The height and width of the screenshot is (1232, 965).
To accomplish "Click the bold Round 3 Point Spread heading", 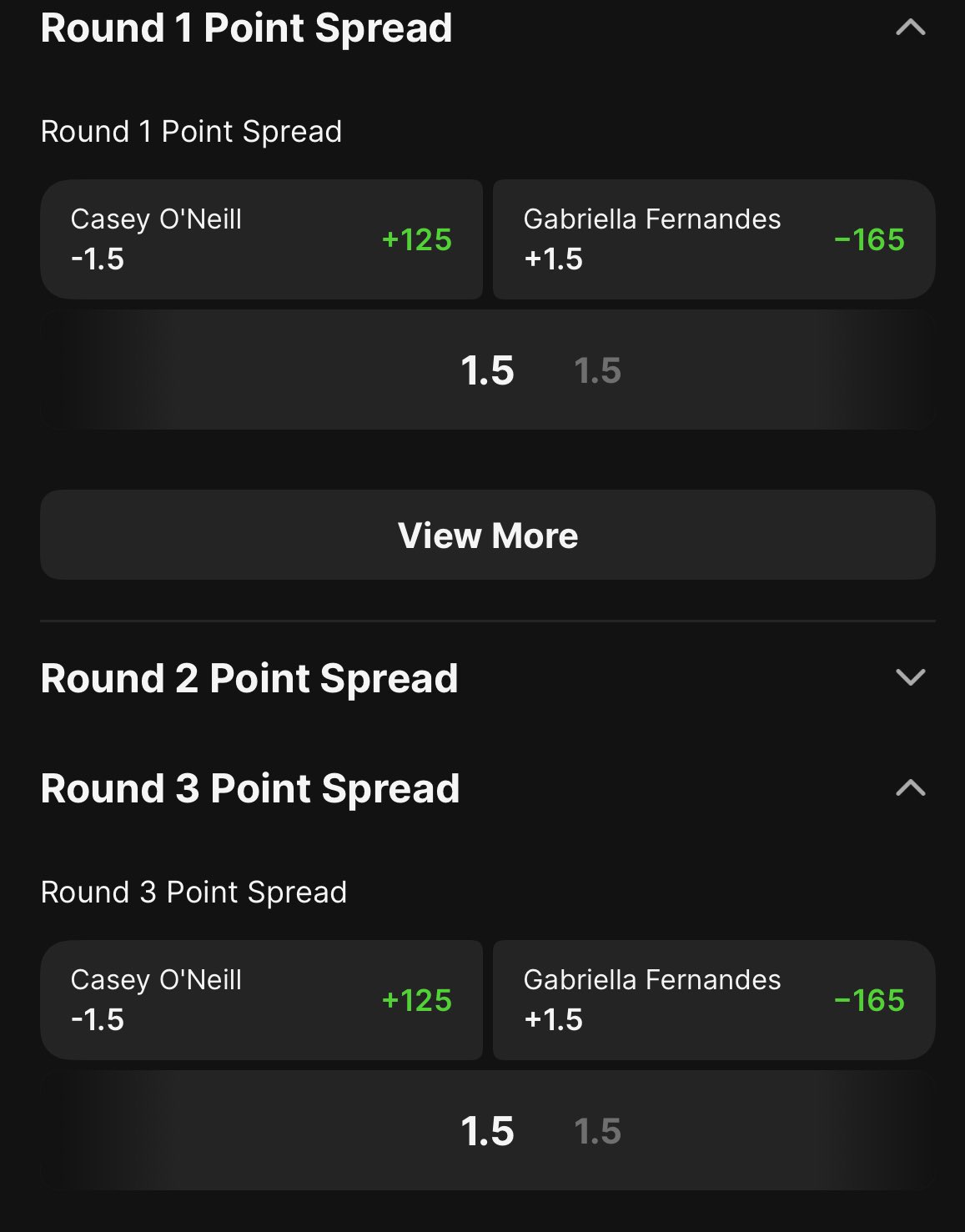I will coord(250,789).
